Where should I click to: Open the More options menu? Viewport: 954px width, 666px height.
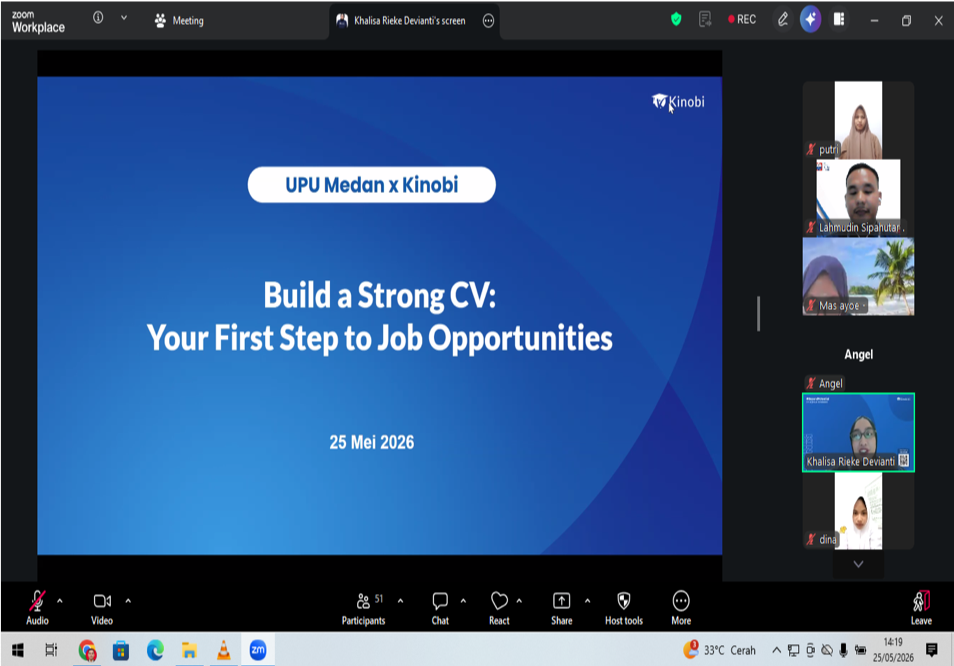pos(681,607)
